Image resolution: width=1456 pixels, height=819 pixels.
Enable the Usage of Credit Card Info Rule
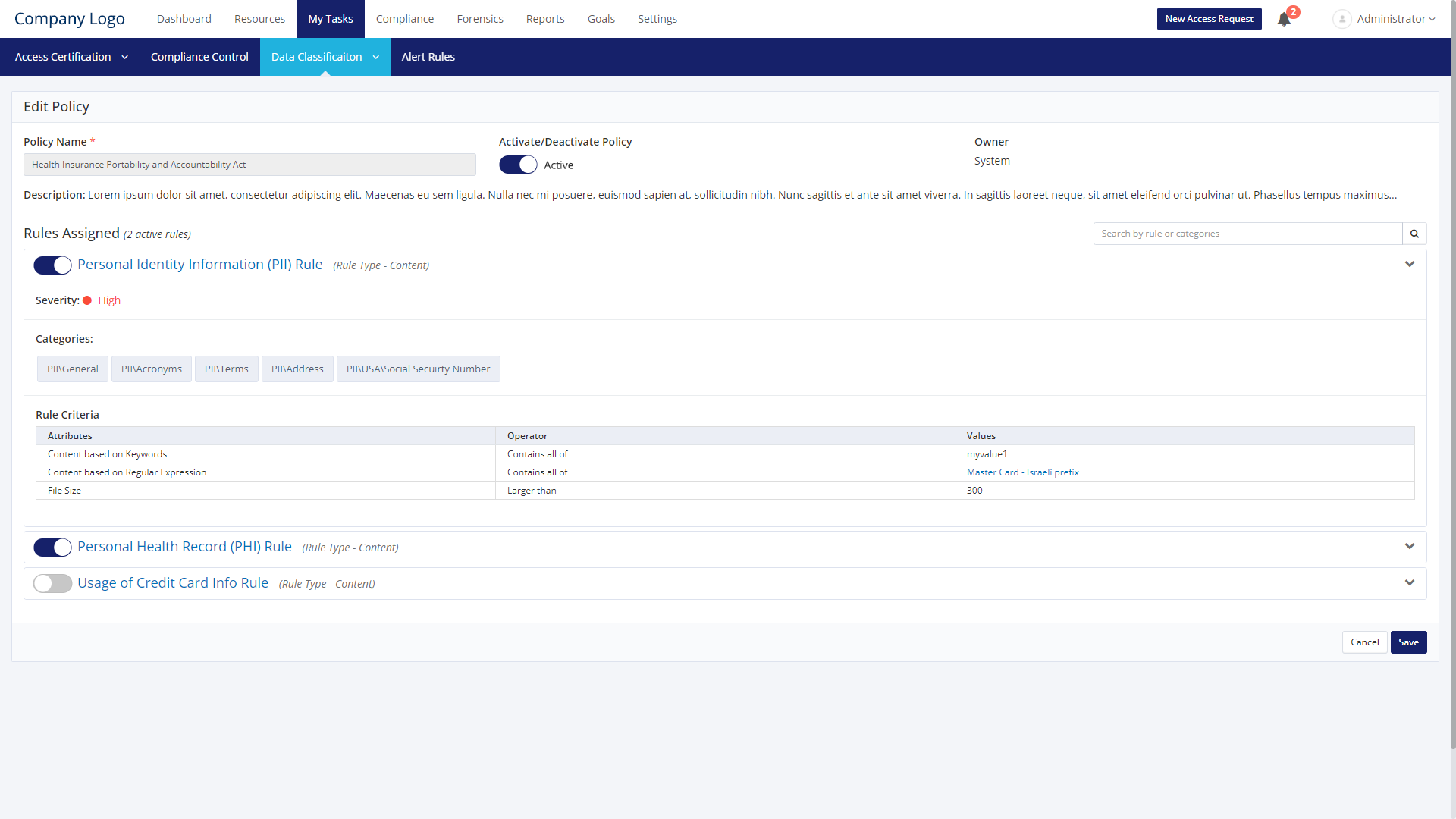[52, 584]
